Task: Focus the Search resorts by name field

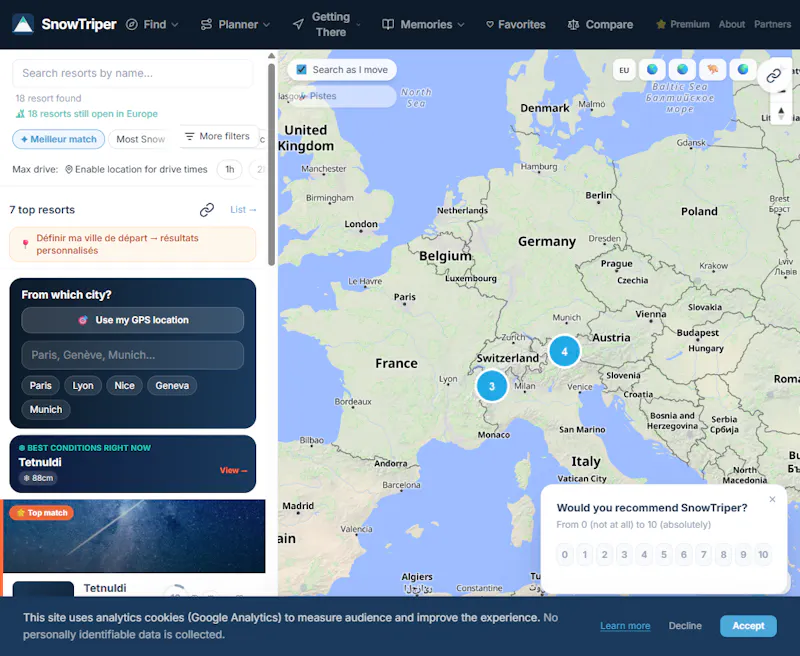Action: [133, 73]
